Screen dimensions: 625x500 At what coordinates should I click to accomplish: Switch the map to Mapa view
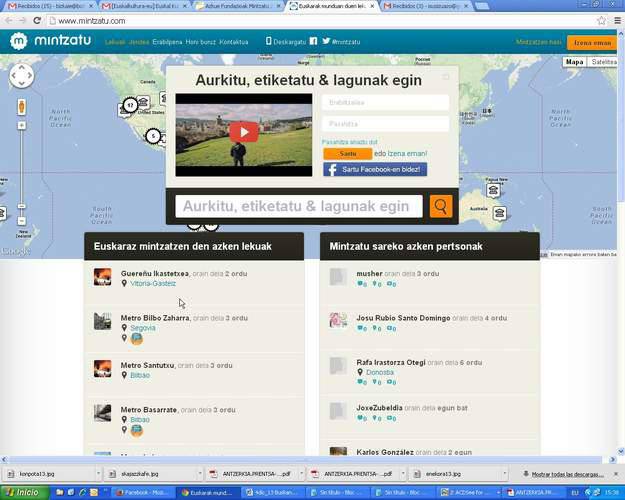(574, 62)
